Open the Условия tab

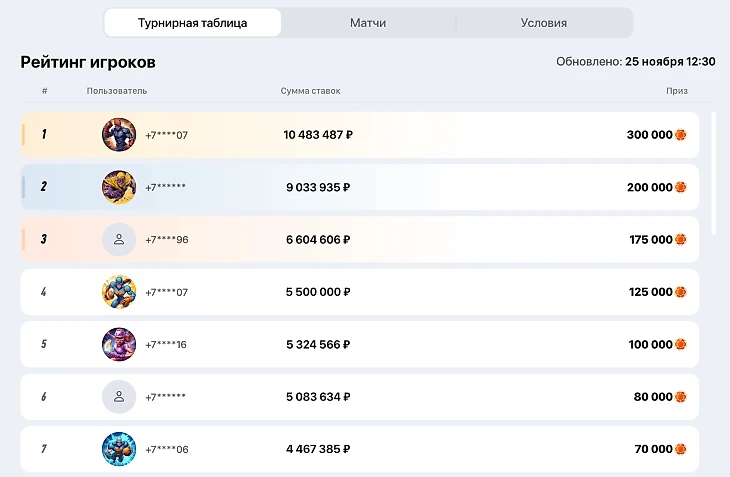coord(544,23)
